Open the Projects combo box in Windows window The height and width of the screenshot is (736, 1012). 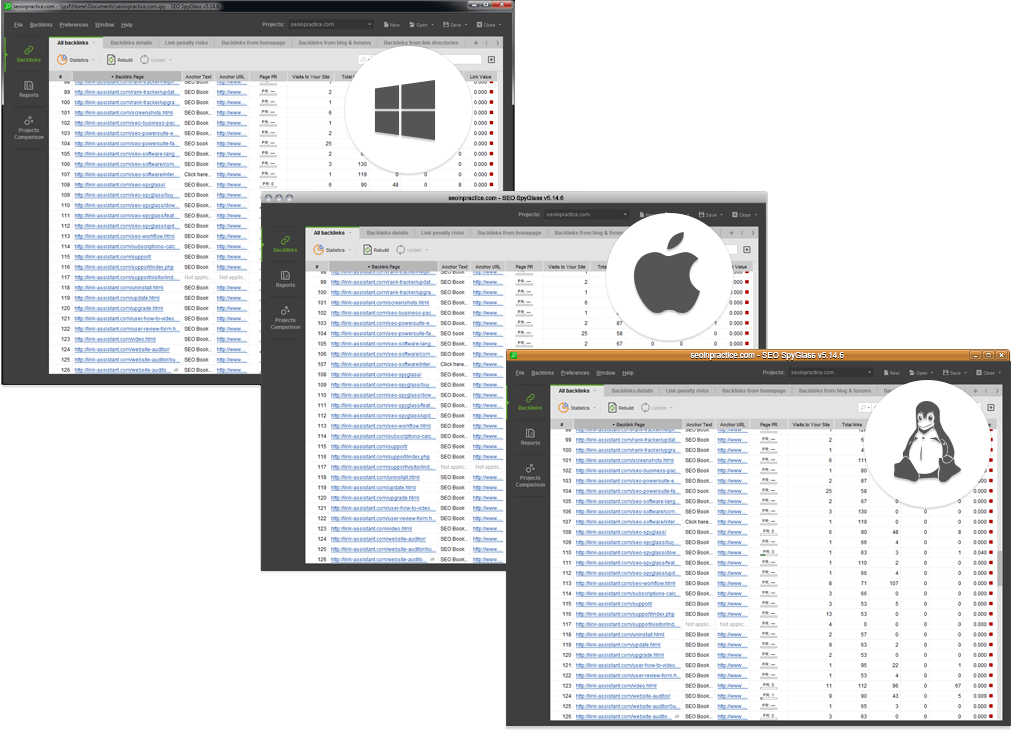click(331, 25)
